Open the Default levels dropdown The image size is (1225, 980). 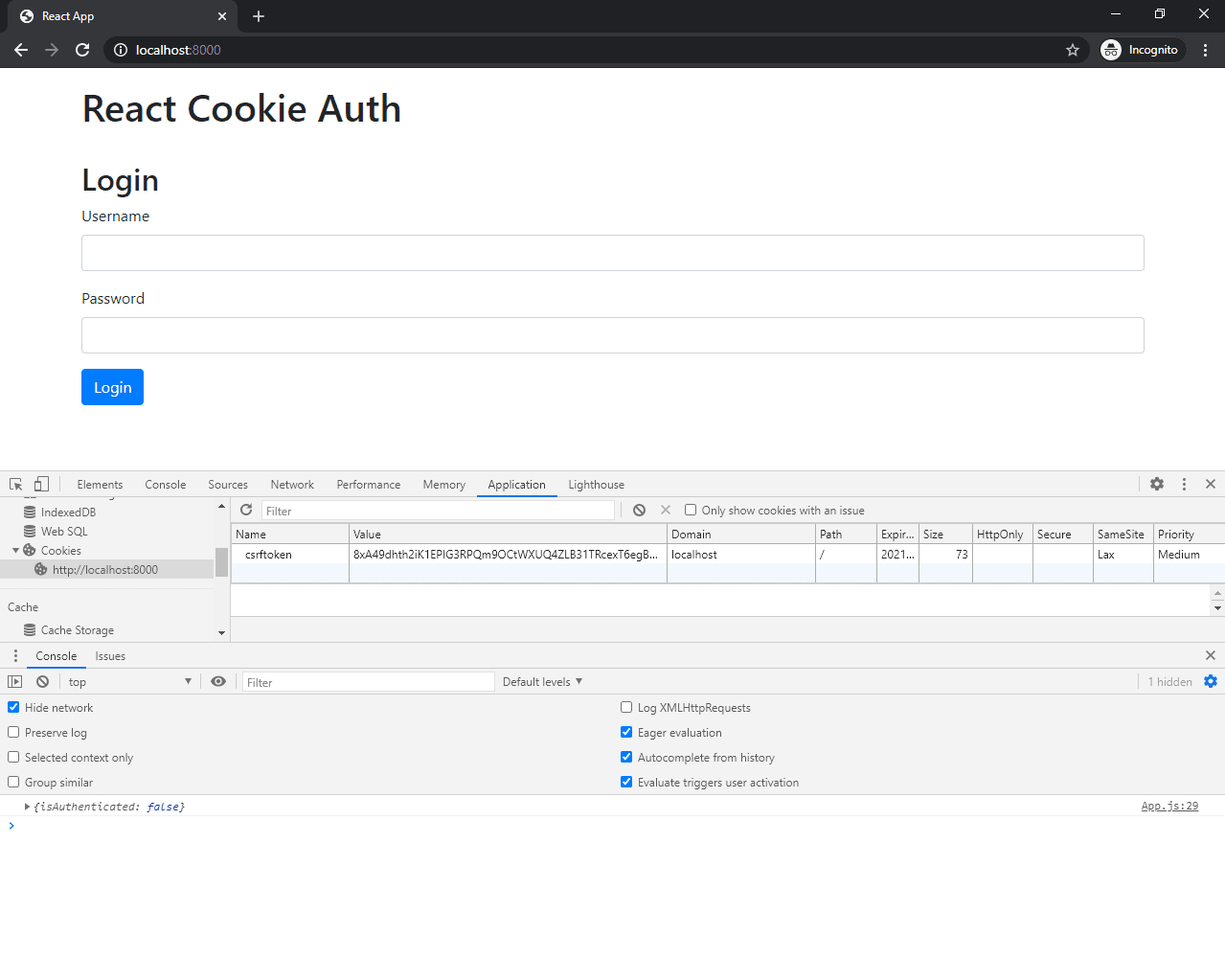(542, 681)
